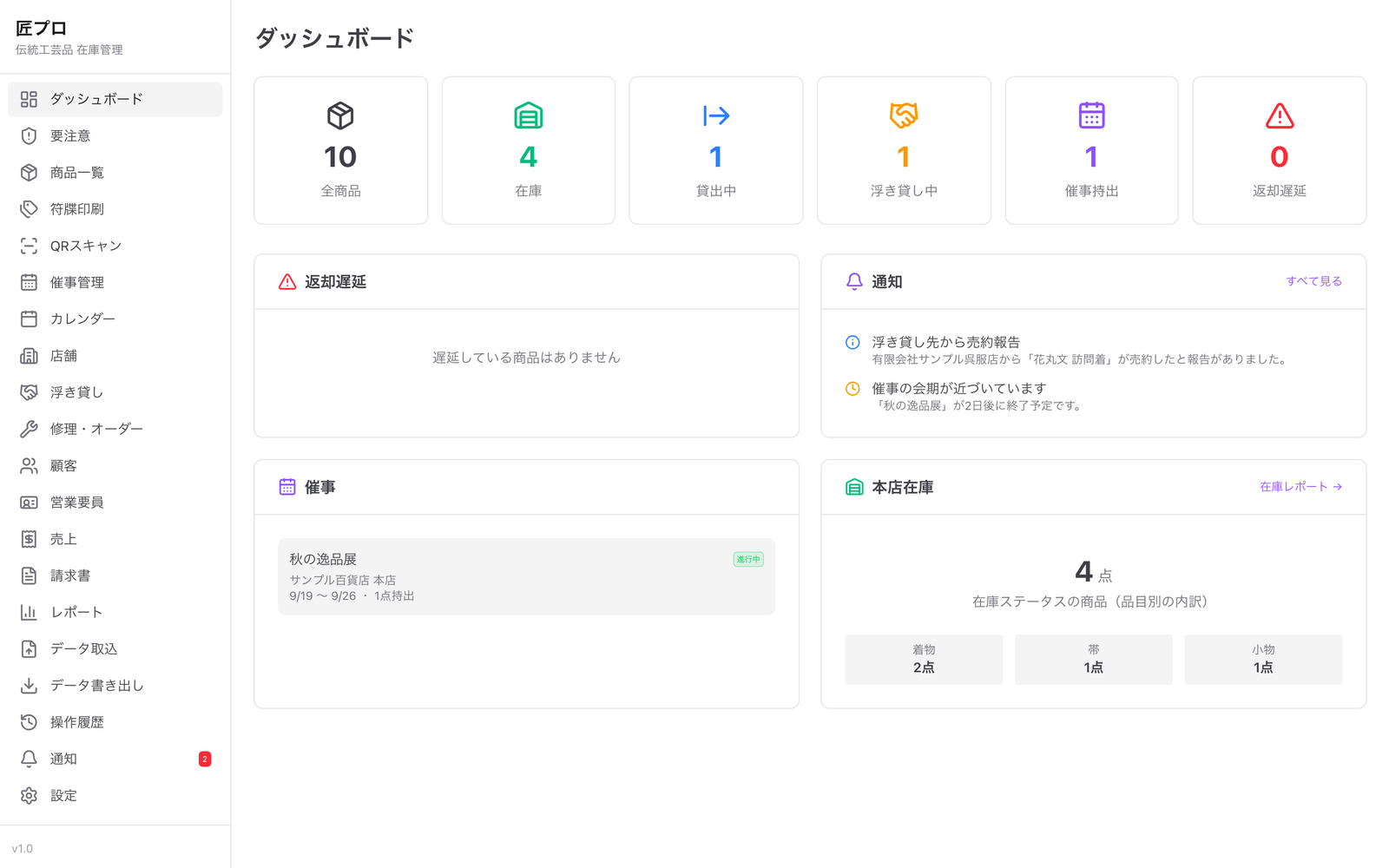Screen dimensions: 1389x868
Task: Click the orange handshake icon on 浮き貸し中 card
Action: [904, 115]
